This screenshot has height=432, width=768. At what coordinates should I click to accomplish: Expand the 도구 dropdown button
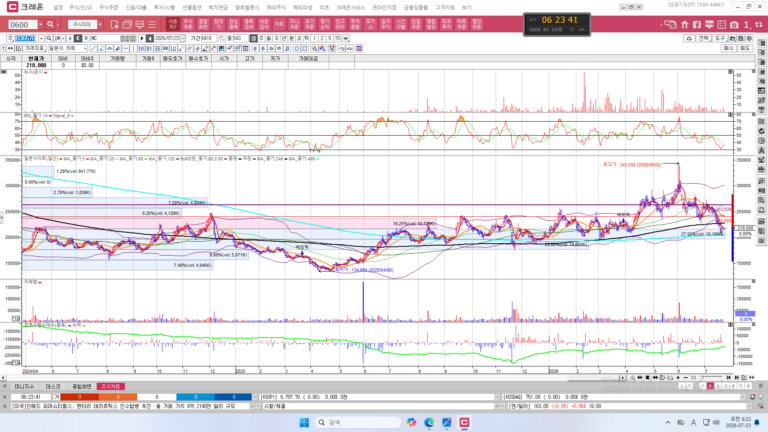(720, 38)
